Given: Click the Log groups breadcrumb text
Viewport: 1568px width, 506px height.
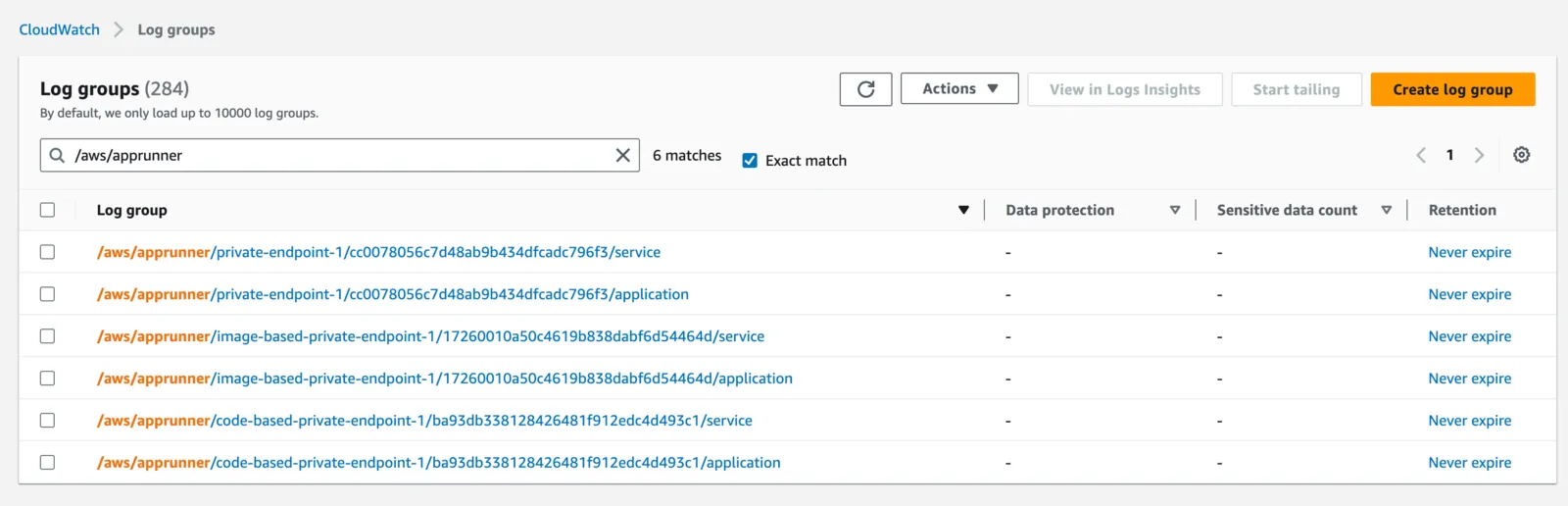Looking at the screenshot, I should pyautogui.click(x=176, y=29).
